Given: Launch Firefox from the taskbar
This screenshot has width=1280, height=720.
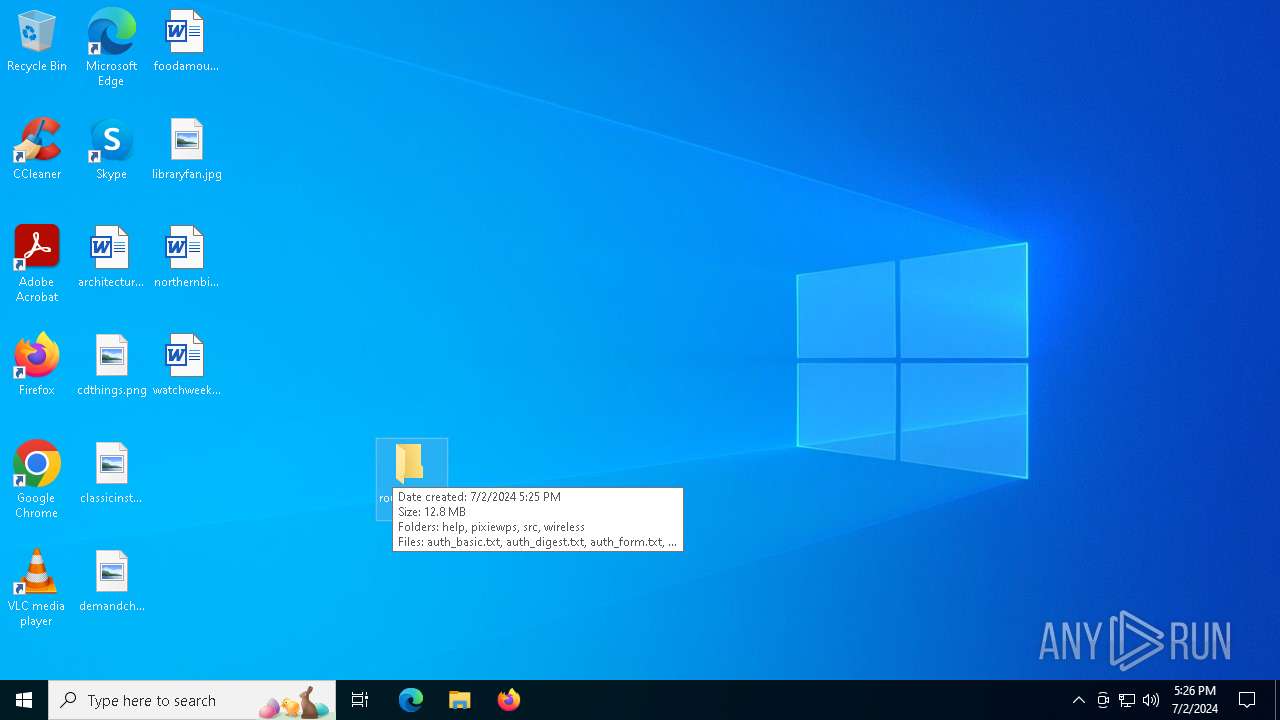Looking at the screenshot, I should pos(509,700).
